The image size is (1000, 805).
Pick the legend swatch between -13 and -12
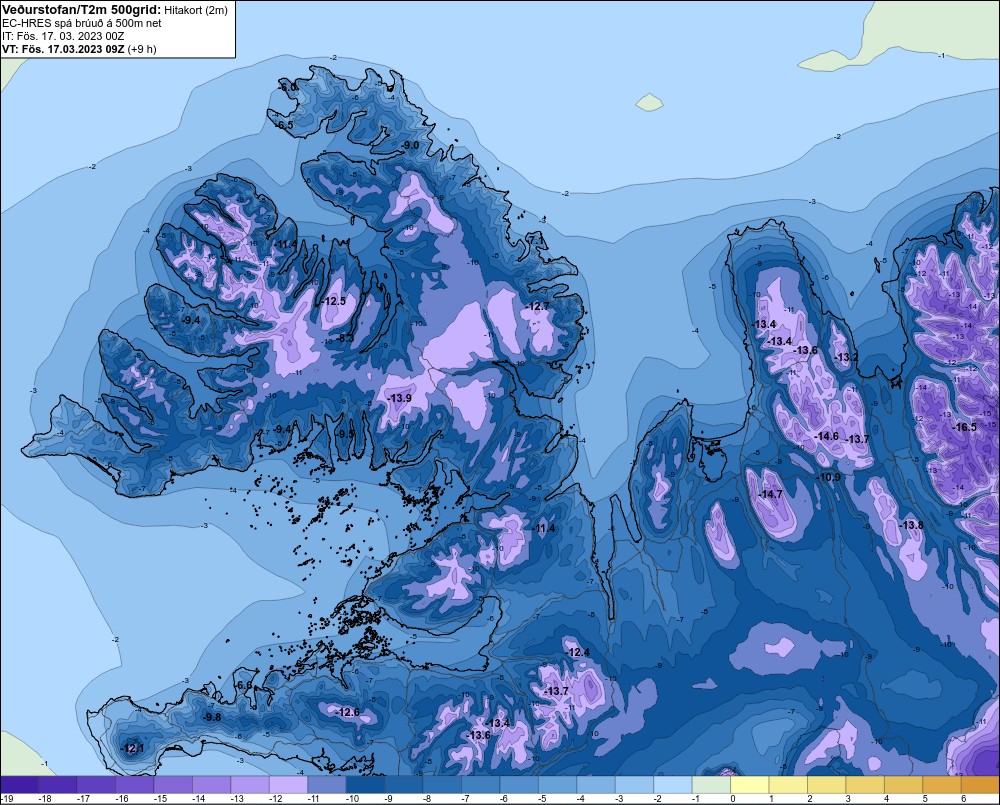coord(250,785)
